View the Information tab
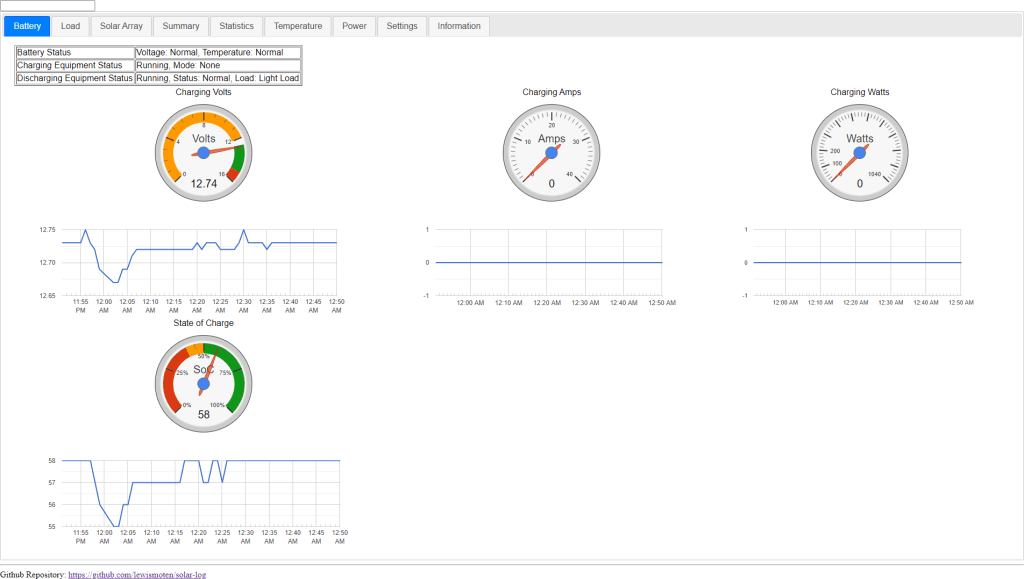This screenshot has height=579, width=1024. [459, 26]
